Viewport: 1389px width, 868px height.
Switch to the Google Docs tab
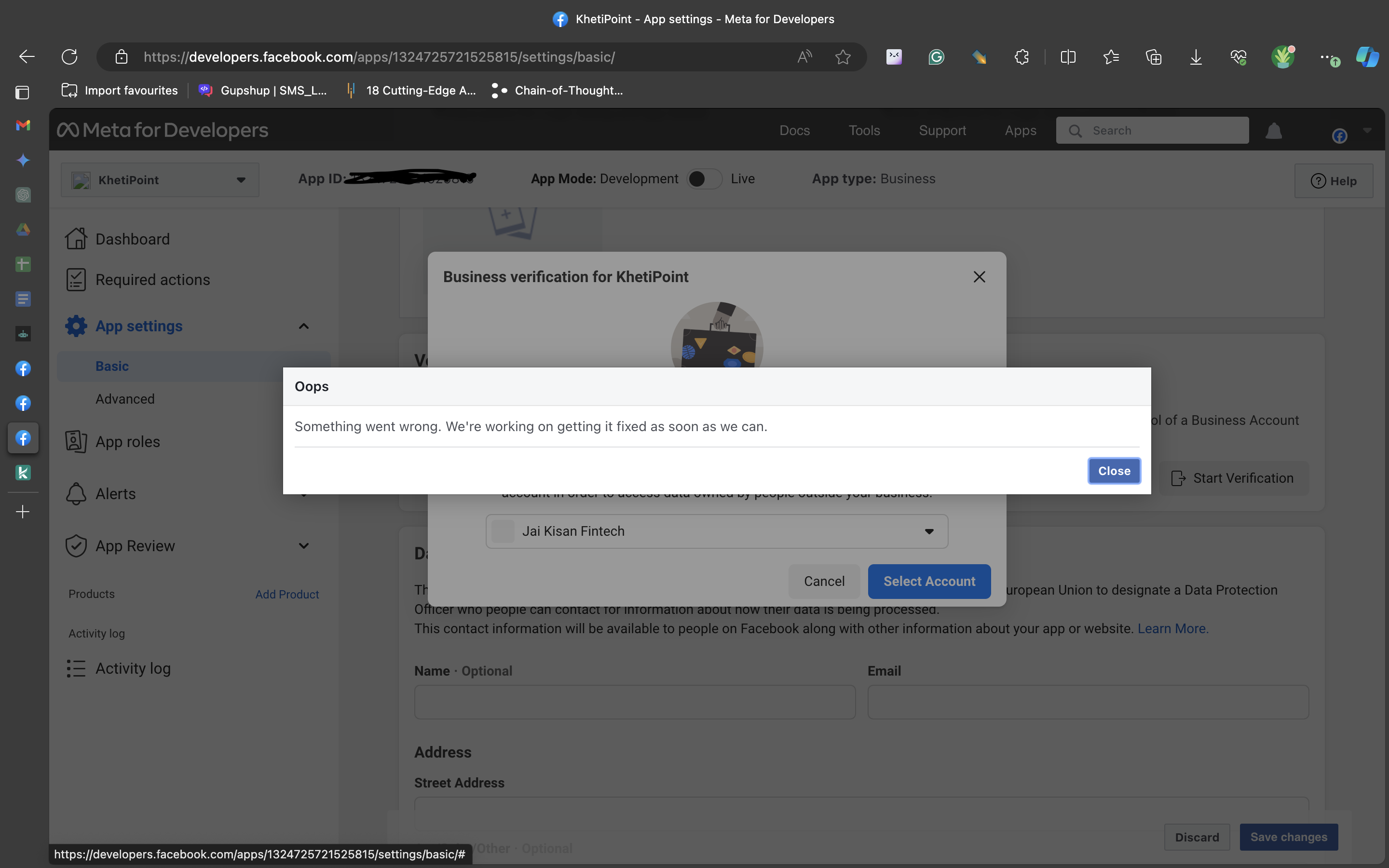pos(23,299)
